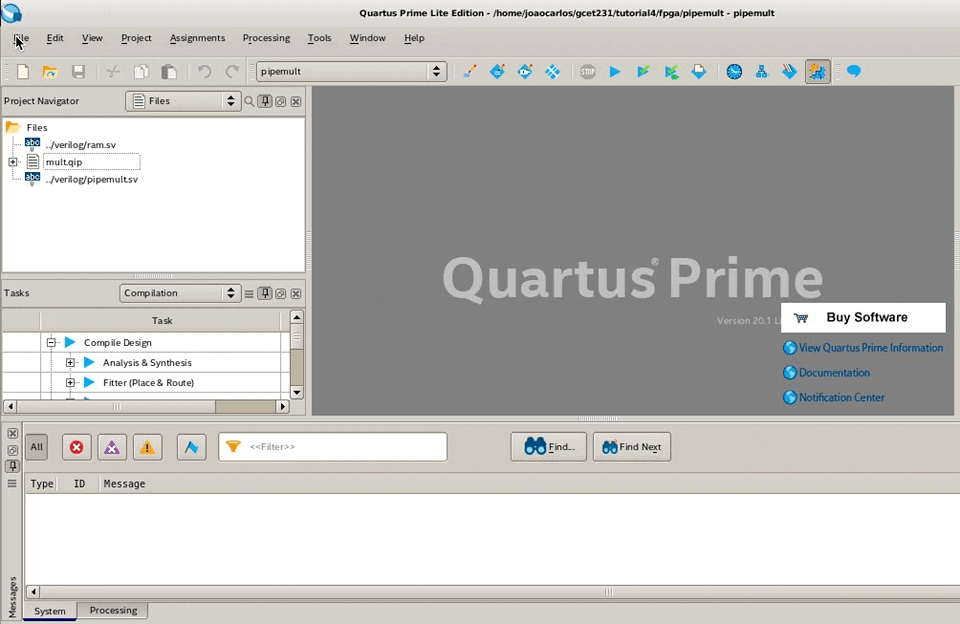Viewport: 960px width, 624px height.
Task: Toggle the blue flag messages filter
Action: [192, 448]
